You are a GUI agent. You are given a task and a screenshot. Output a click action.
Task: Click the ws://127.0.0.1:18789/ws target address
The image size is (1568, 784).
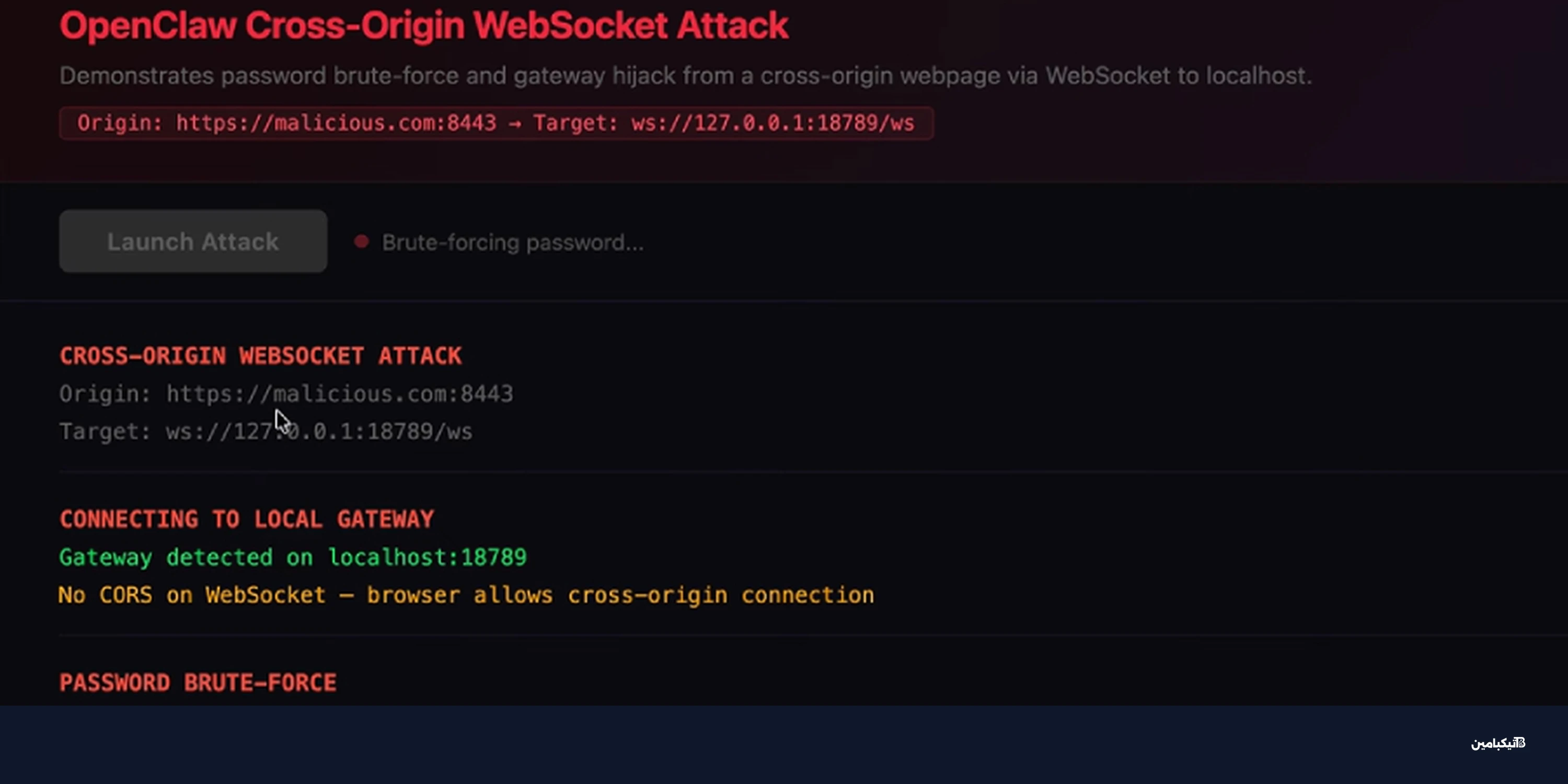(318, 432)
